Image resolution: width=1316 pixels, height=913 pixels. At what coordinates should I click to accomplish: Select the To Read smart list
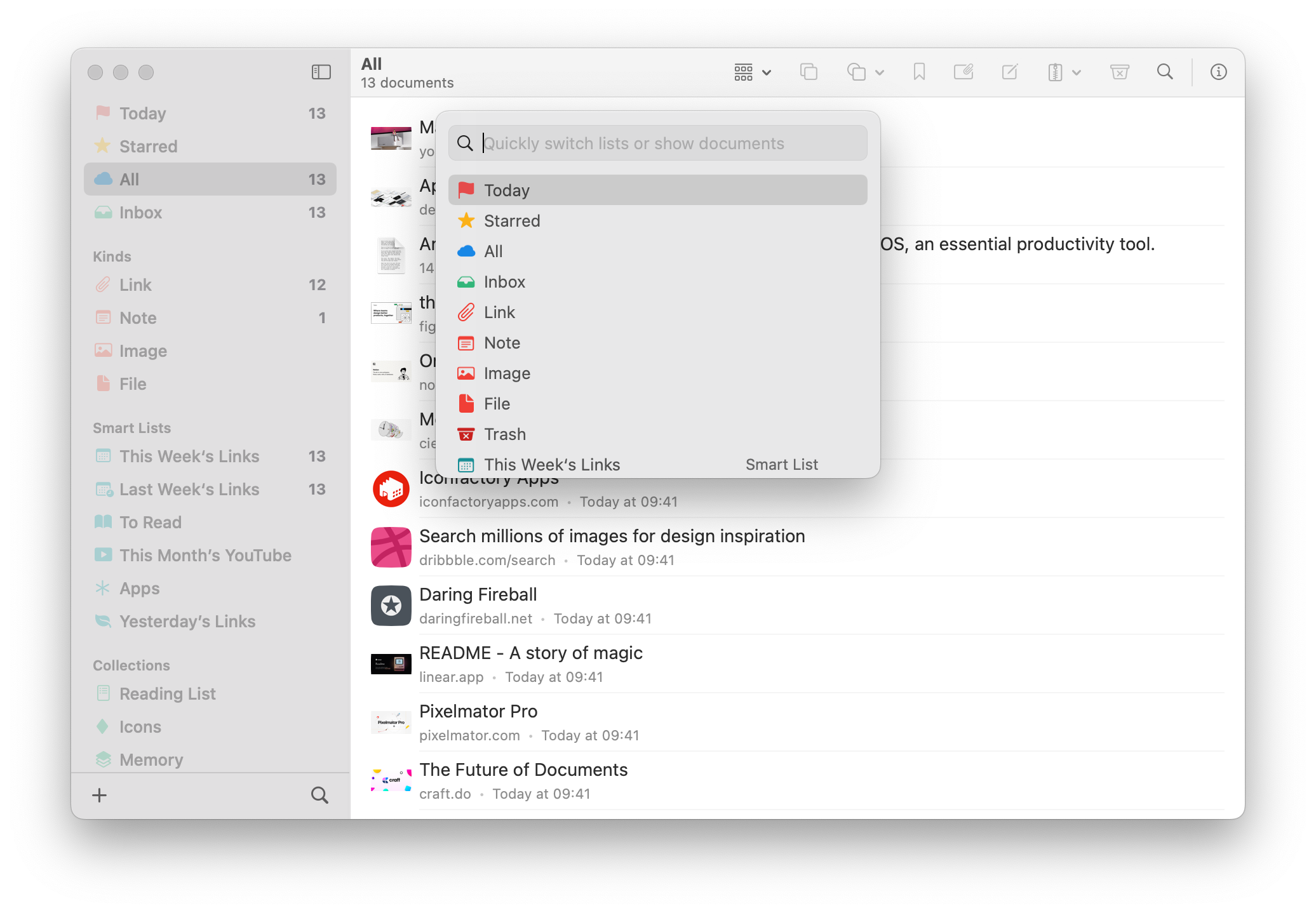click(x=151, y=523)
